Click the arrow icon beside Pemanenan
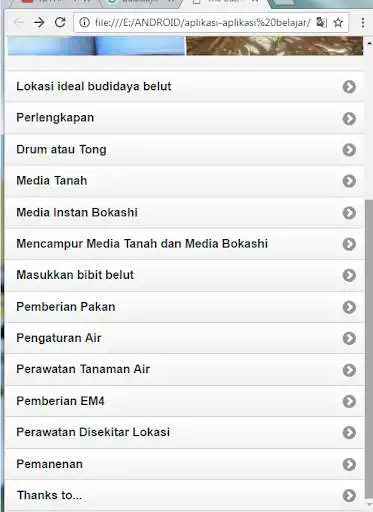Image resolution: width=373 pixels, height=512 pixels. tap(349, 464)
